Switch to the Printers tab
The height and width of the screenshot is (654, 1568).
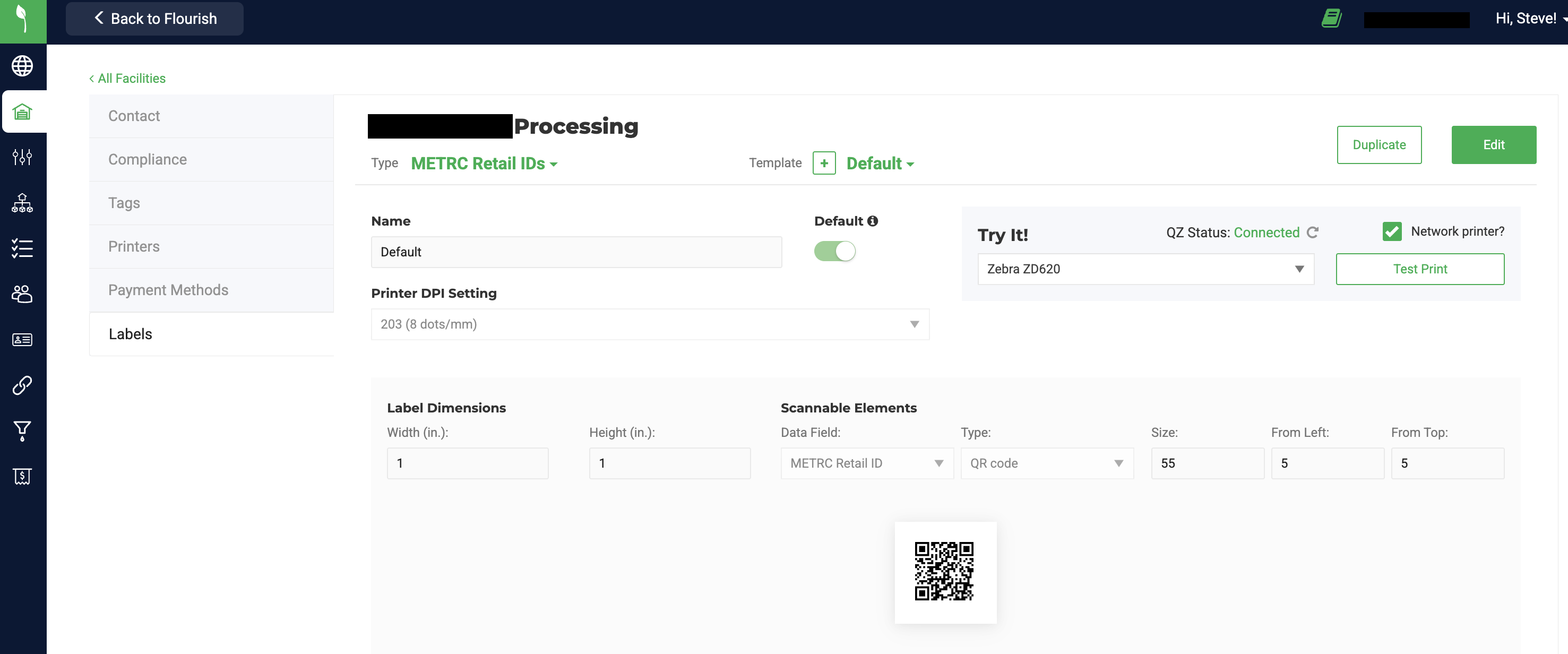pyautogui.click(x=134, y=247)
